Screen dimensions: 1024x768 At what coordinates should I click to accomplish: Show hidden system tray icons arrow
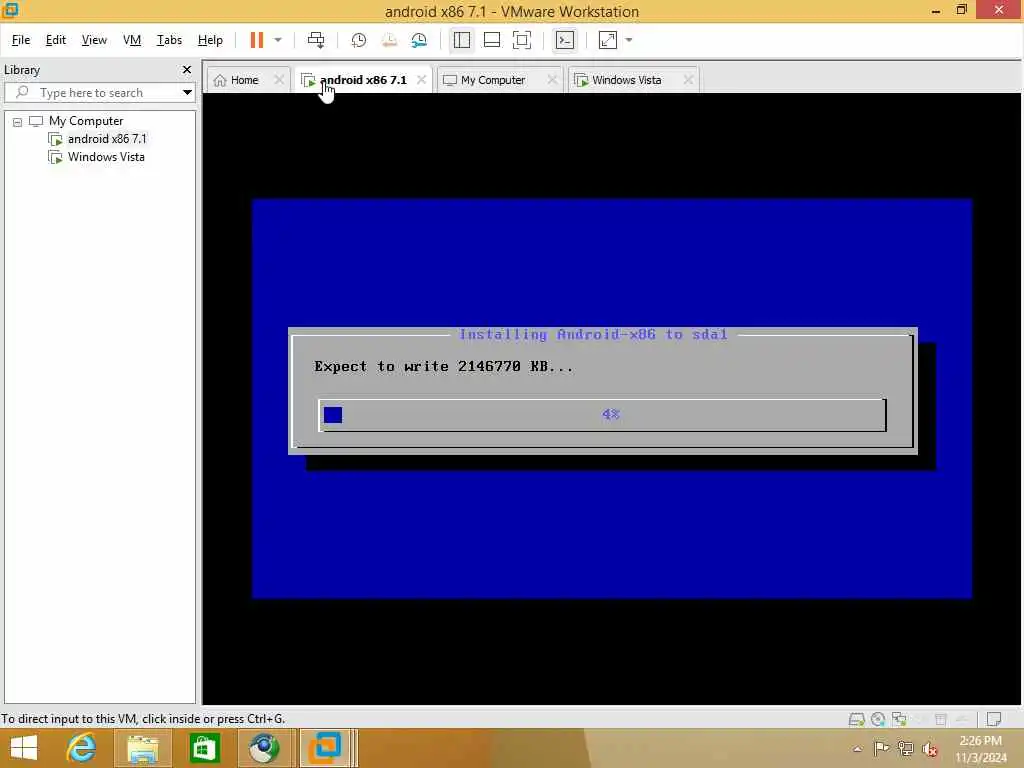(x=857, y=748)
